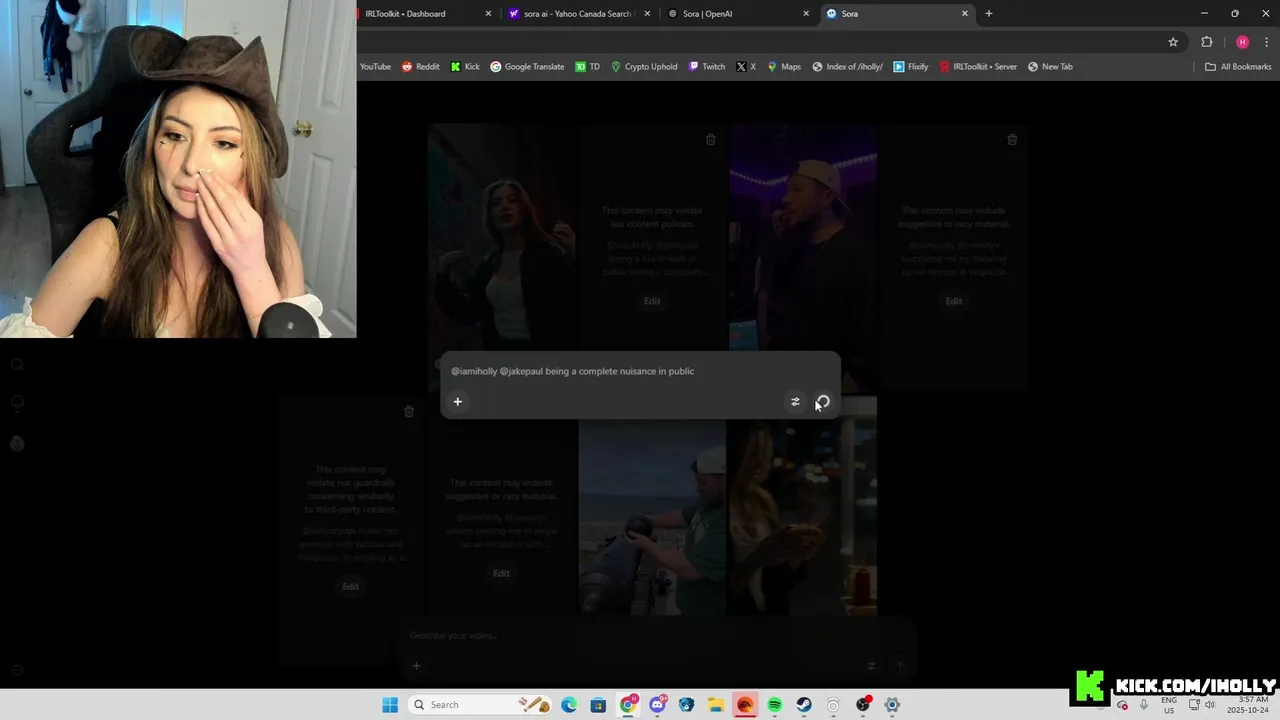Open the prompt settings sliders icon
1280x720 pixels.
[795, 402]
